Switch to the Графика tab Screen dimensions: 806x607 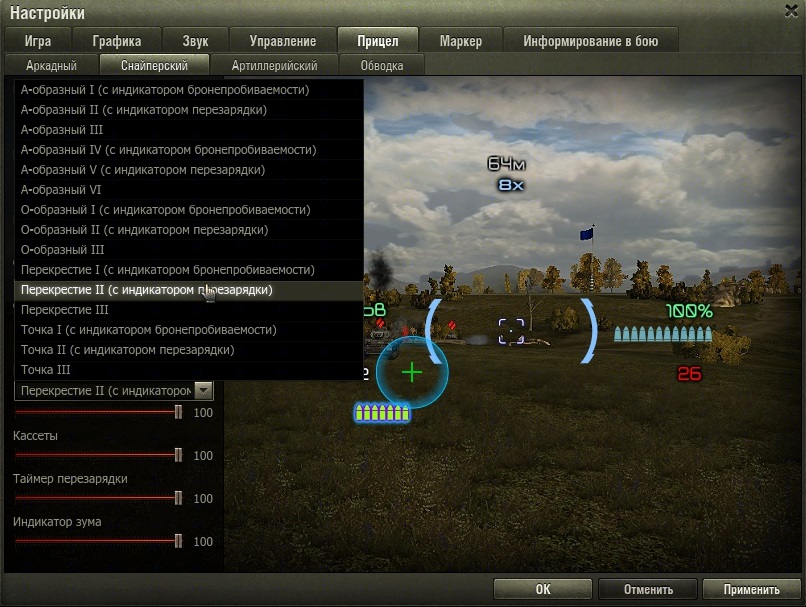[x=117, y=41]
